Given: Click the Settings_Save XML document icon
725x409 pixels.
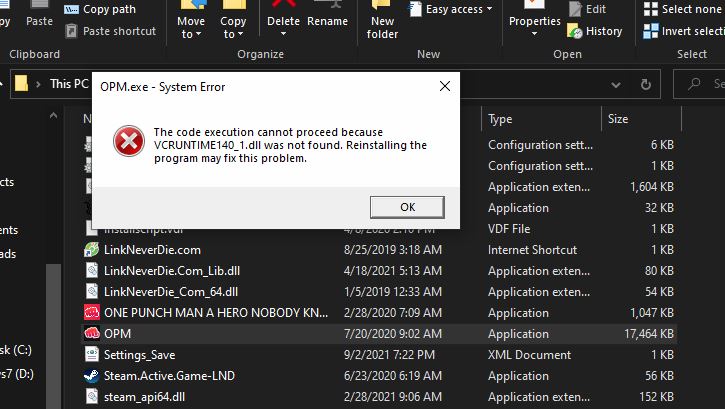Looking at the screenshot, I should pos(92,355).
